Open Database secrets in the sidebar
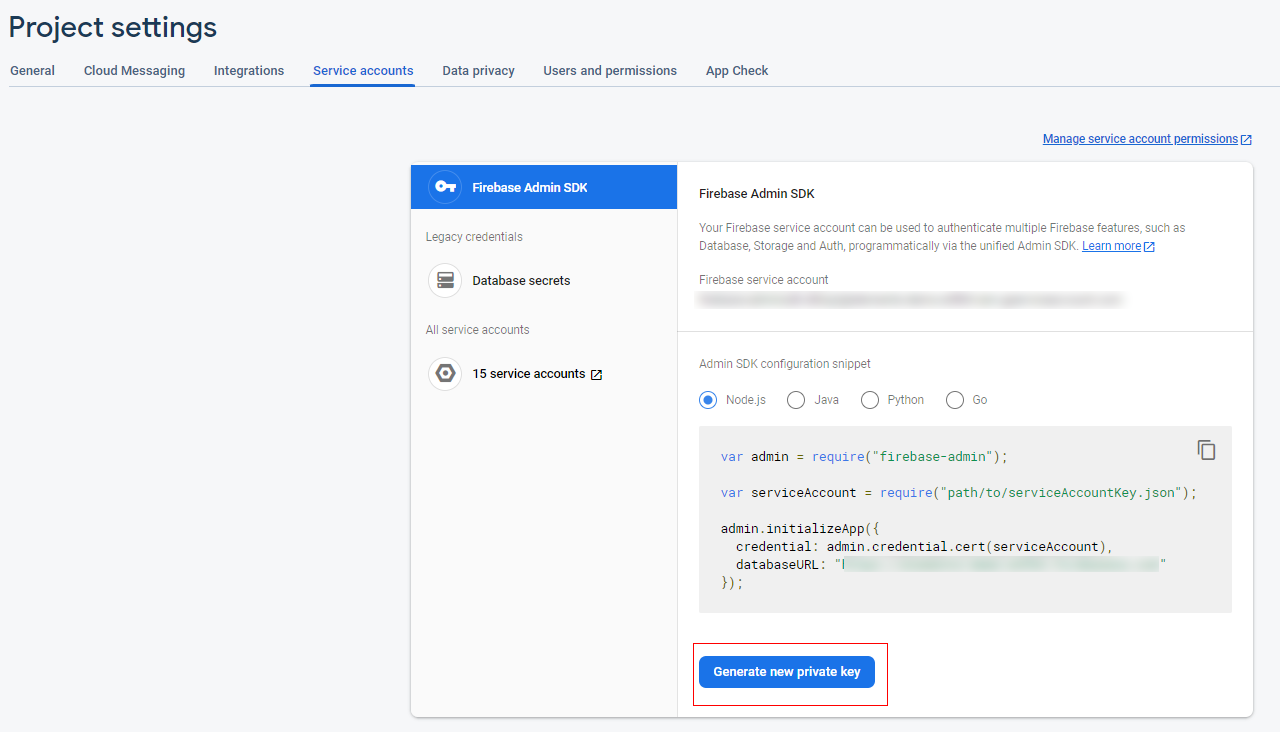The width and height of the screenshot is (1280, 732). pos(544,280)
